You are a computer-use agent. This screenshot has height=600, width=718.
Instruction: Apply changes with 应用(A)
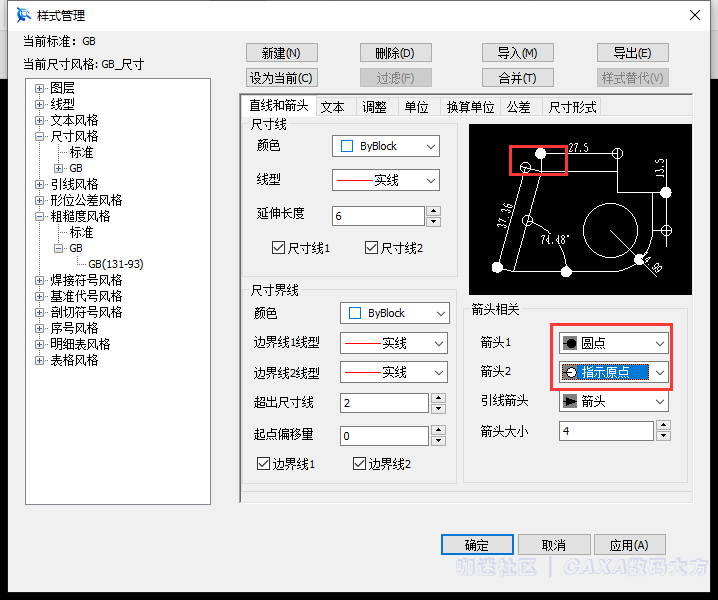pos(630,545)
